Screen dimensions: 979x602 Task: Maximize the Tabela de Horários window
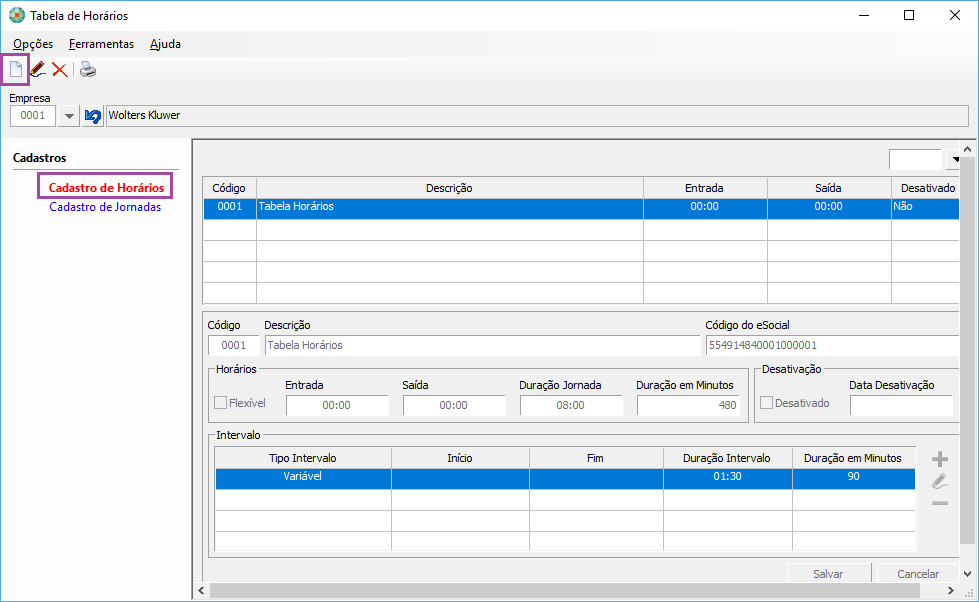coord(909,16)
